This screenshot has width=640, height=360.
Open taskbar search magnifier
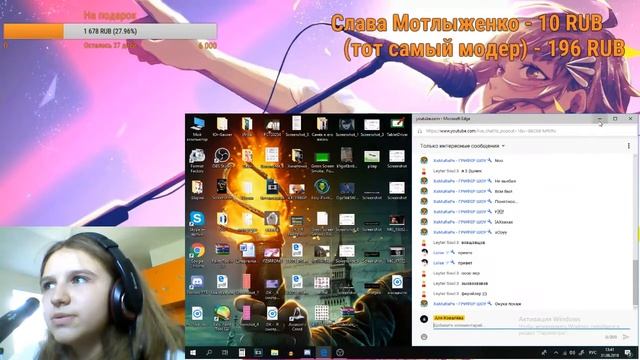tap(209, 353)
